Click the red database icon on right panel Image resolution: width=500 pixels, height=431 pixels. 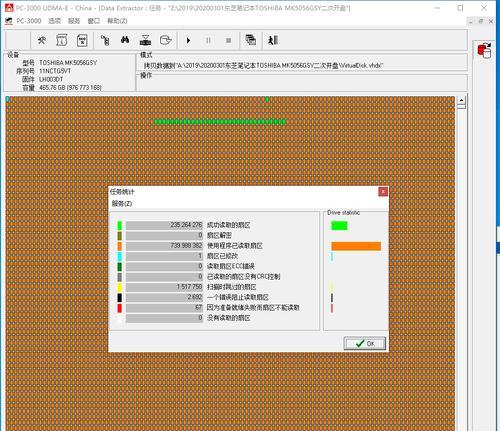click(x=484, y=51)
